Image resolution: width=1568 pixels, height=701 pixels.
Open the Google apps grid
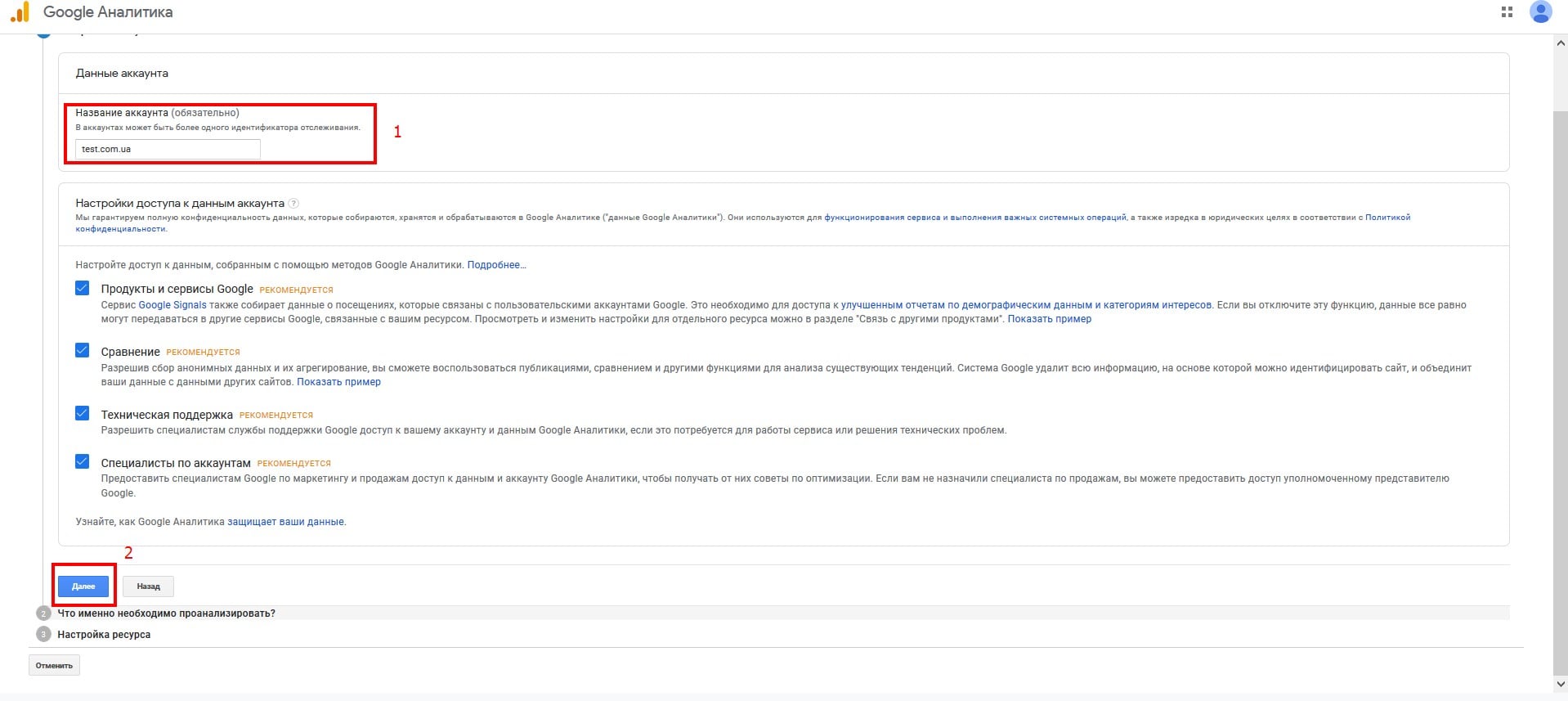click(1507, 12)
